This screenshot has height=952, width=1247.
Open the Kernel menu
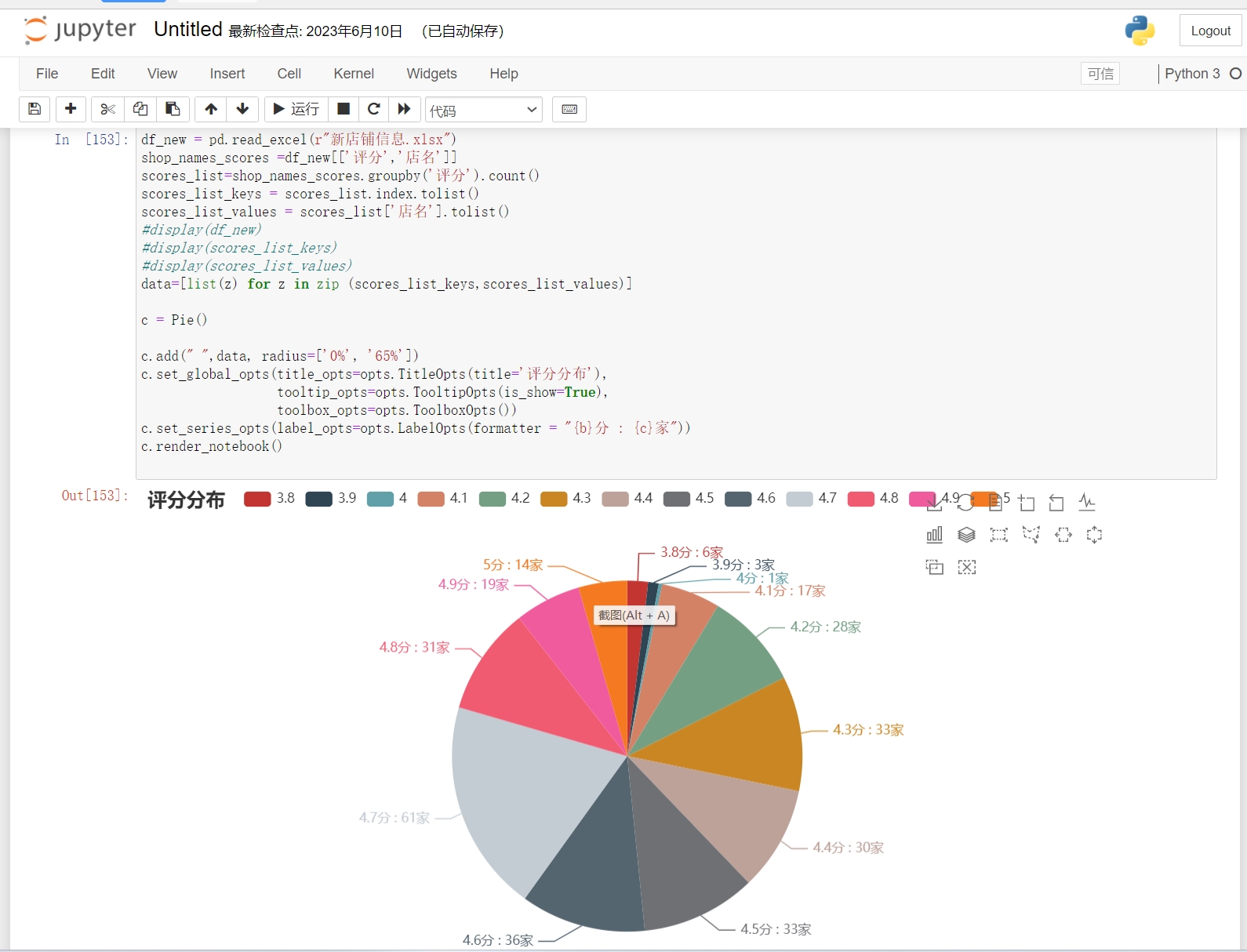tap(354, 74)
